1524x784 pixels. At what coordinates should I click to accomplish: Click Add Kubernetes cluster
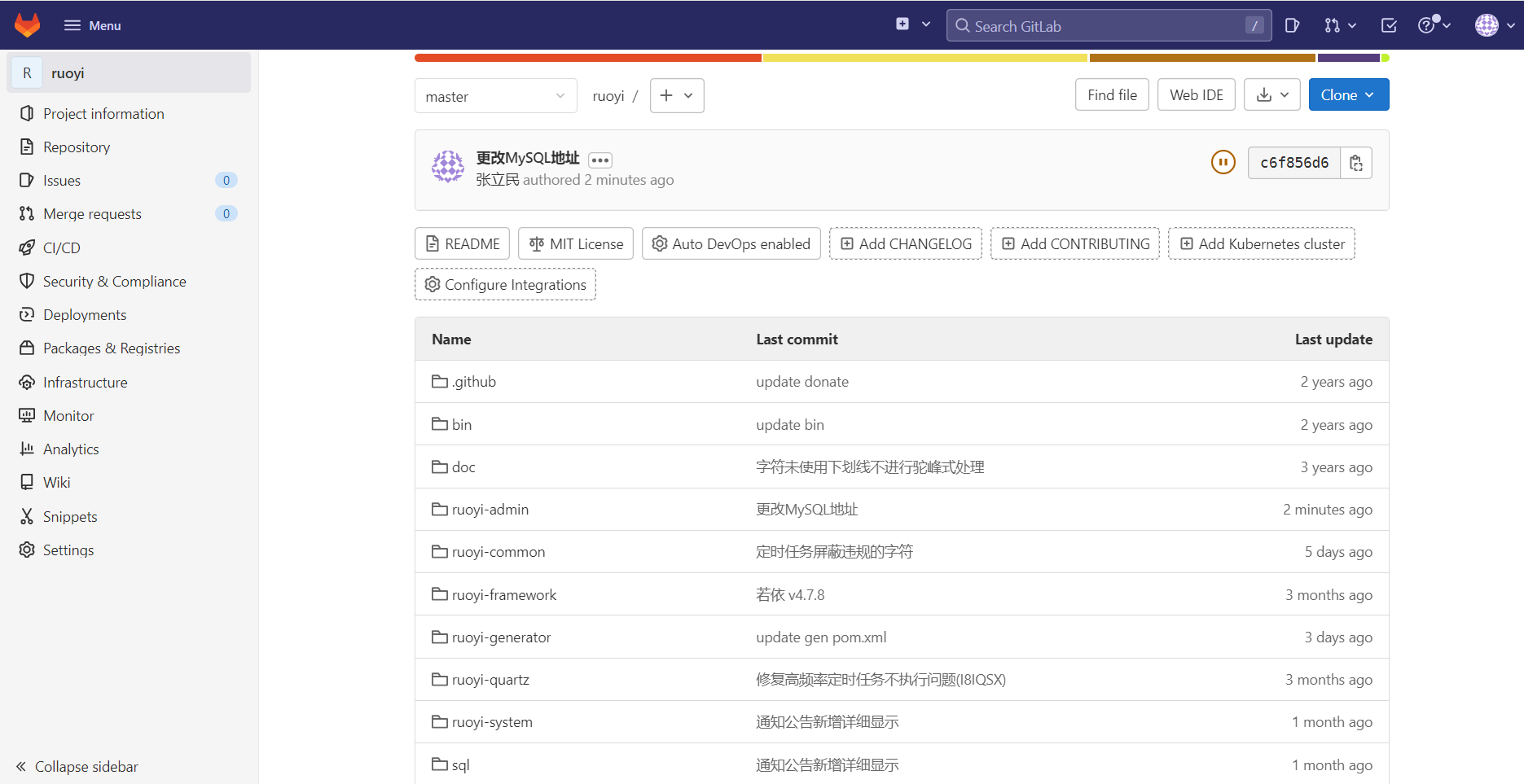[x=1262, y=243]
